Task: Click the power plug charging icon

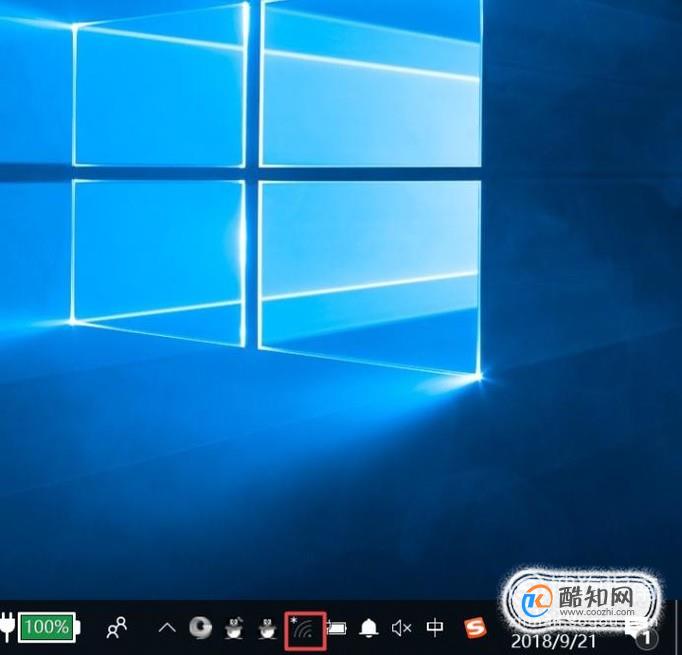Action: [7, 626]
